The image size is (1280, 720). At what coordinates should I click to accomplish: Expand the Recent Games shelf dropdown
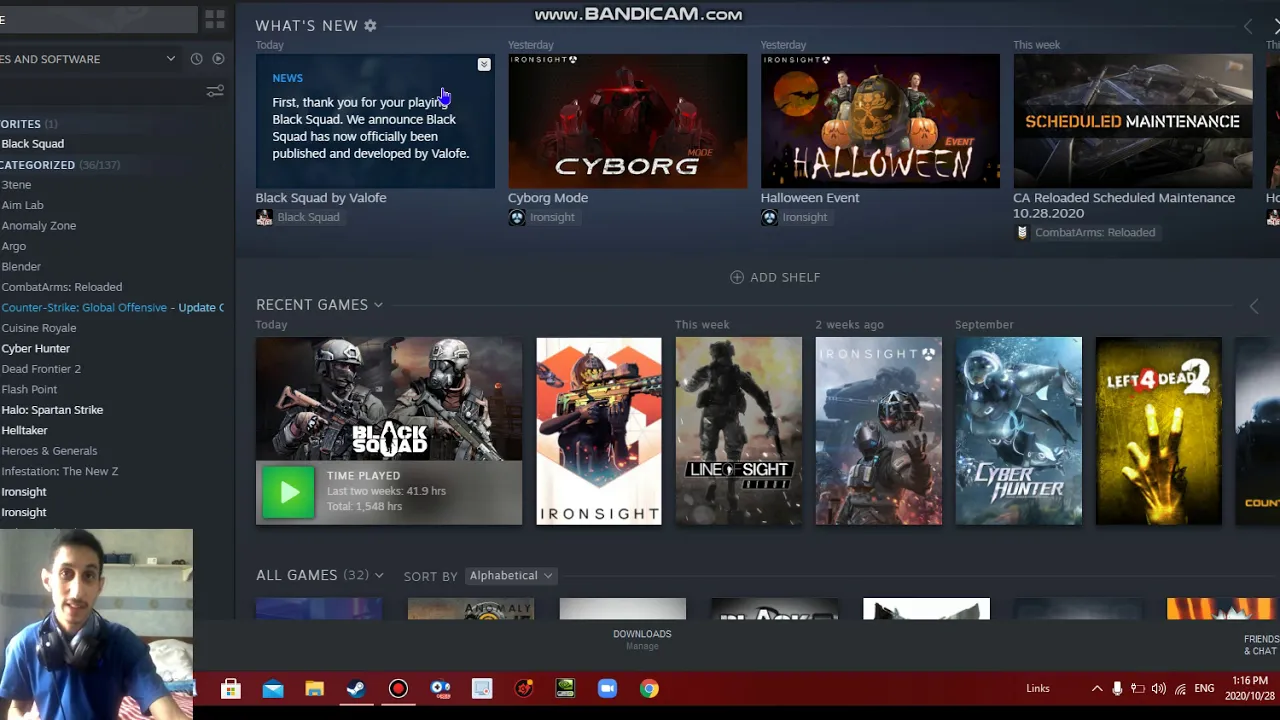378,305
